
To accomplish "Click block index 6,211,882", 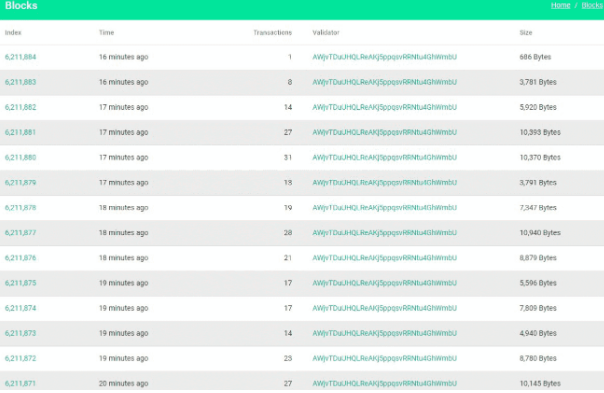I will (20, 107).
